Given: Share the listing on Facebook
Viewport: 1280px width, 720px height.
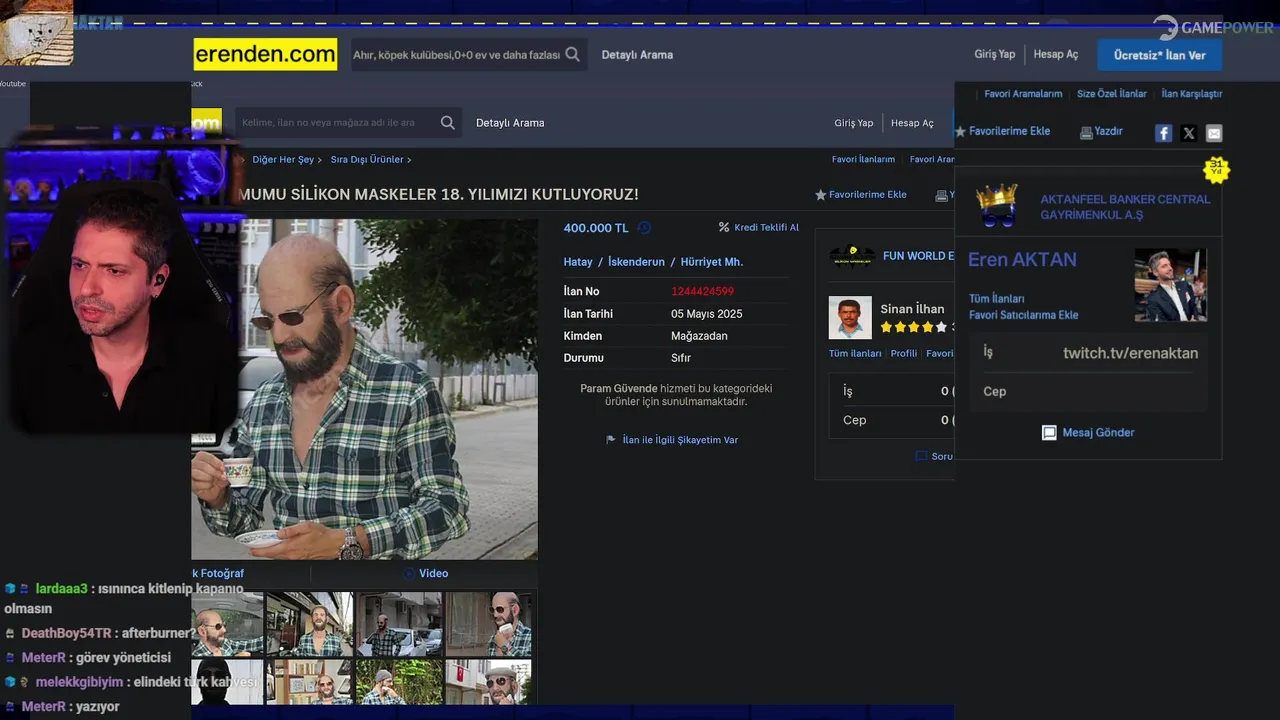Looking at the screenshot, I should (1163, 133).
